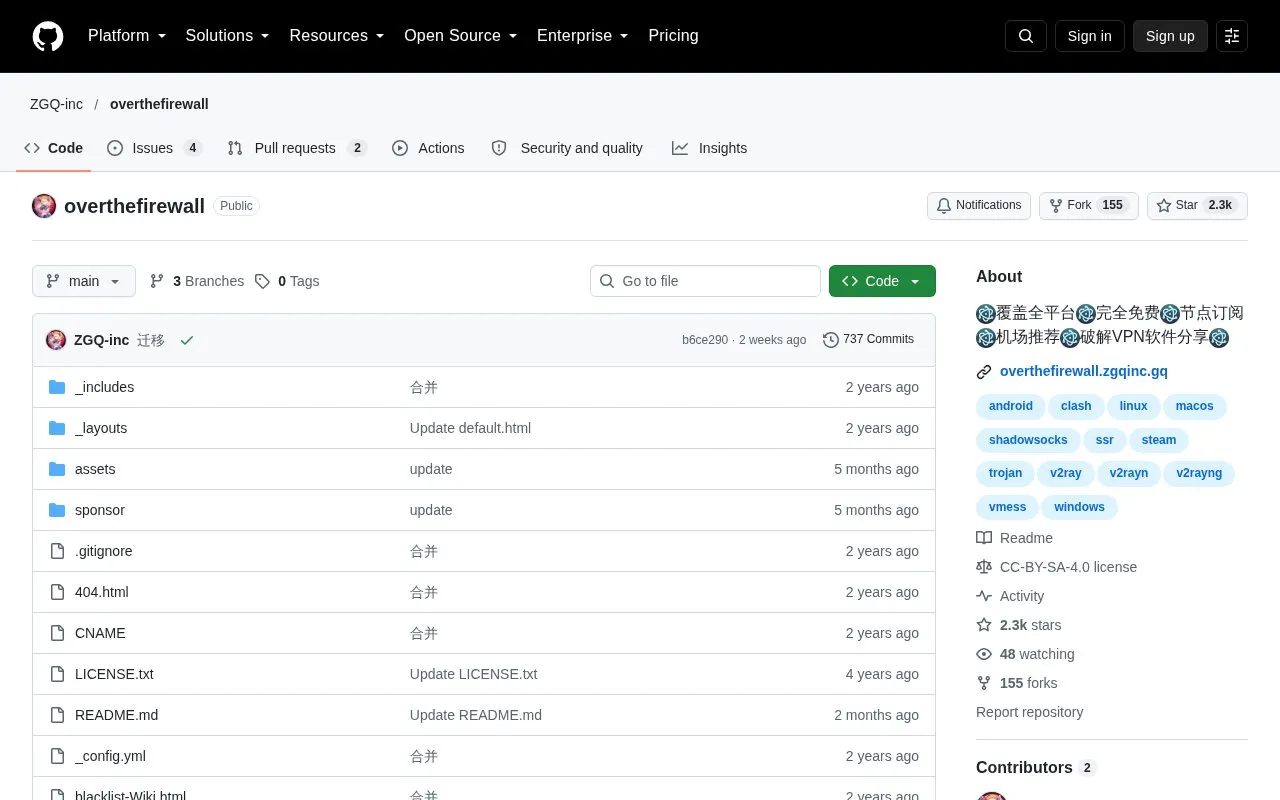Click the Go to file search field
1280x800 pixels.
[x=705, y=281]
